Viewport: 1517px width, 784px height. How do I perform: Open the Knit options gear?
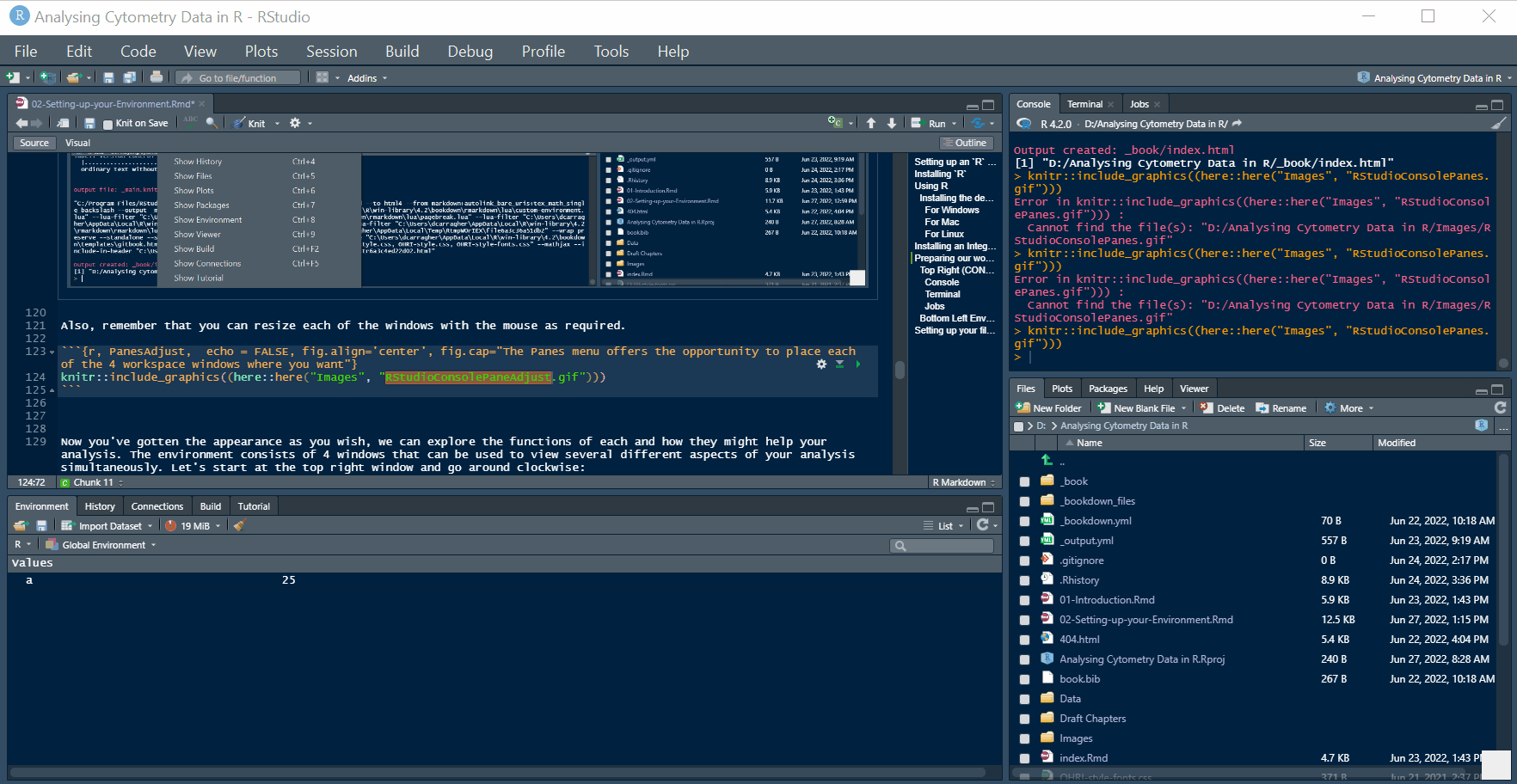pyautogui.click(x=295, y=123)
